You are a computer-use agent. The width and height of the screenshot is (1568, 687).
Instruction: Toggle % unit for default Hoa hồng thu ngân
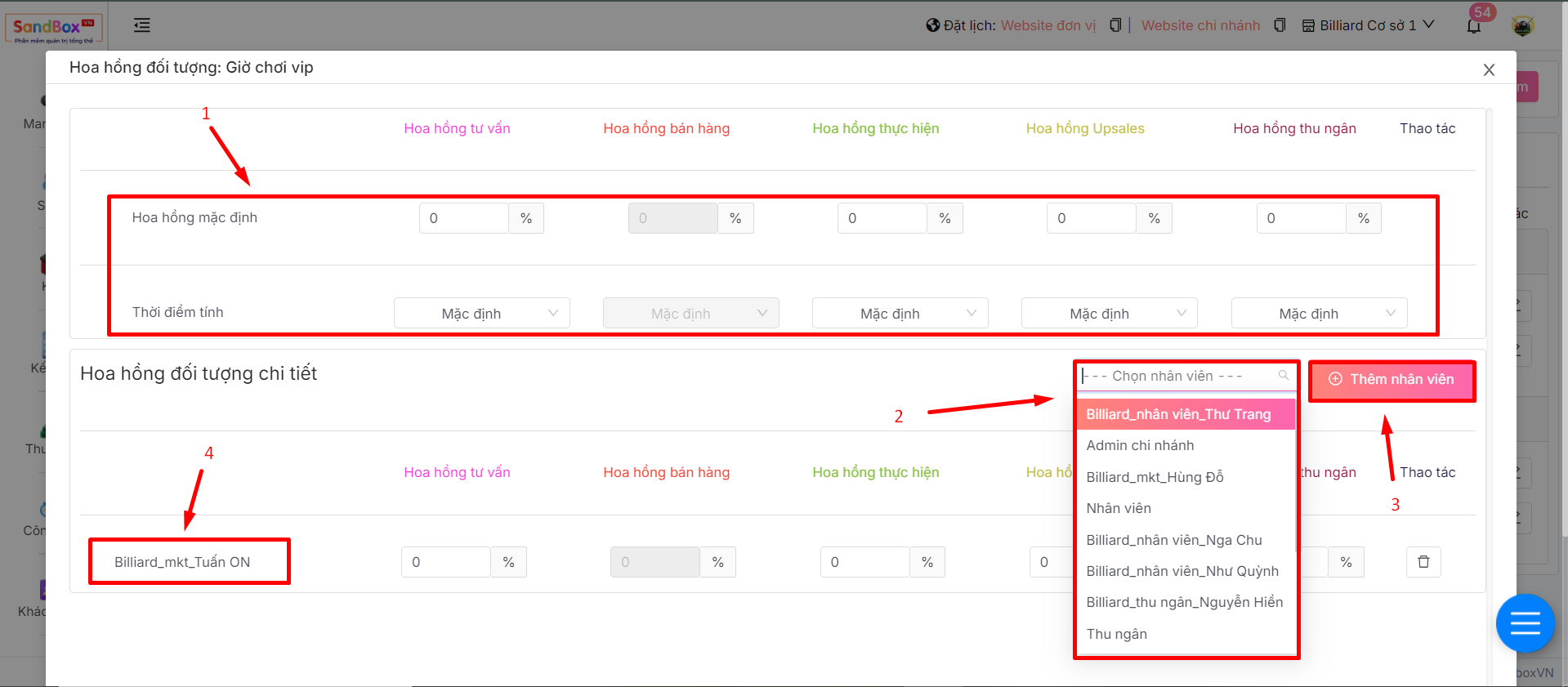pyautogui.click(x=1363, y=218)
